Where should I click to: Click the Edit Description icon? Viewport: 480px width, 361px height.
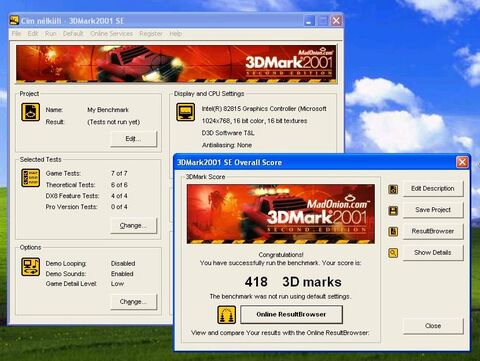coord(393,189)
